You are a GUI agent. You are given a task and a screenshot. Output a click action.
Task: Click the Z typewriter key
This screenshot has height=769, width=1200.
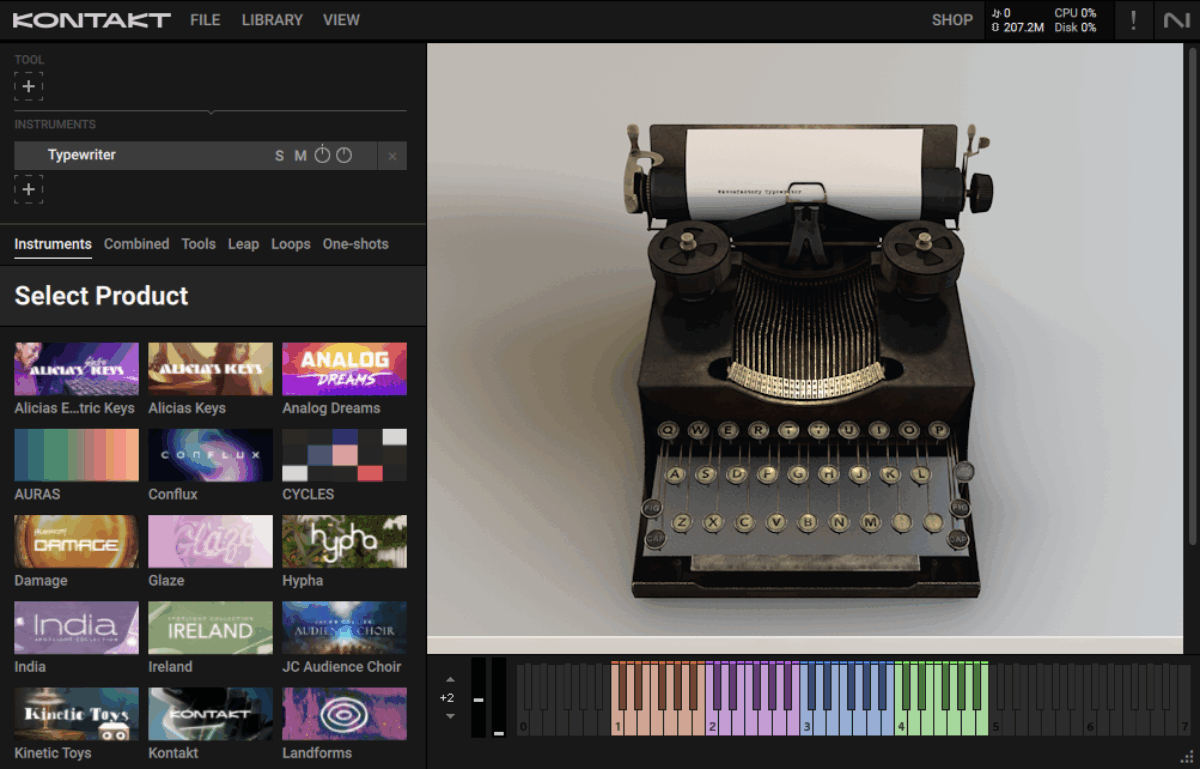(682, 521)
